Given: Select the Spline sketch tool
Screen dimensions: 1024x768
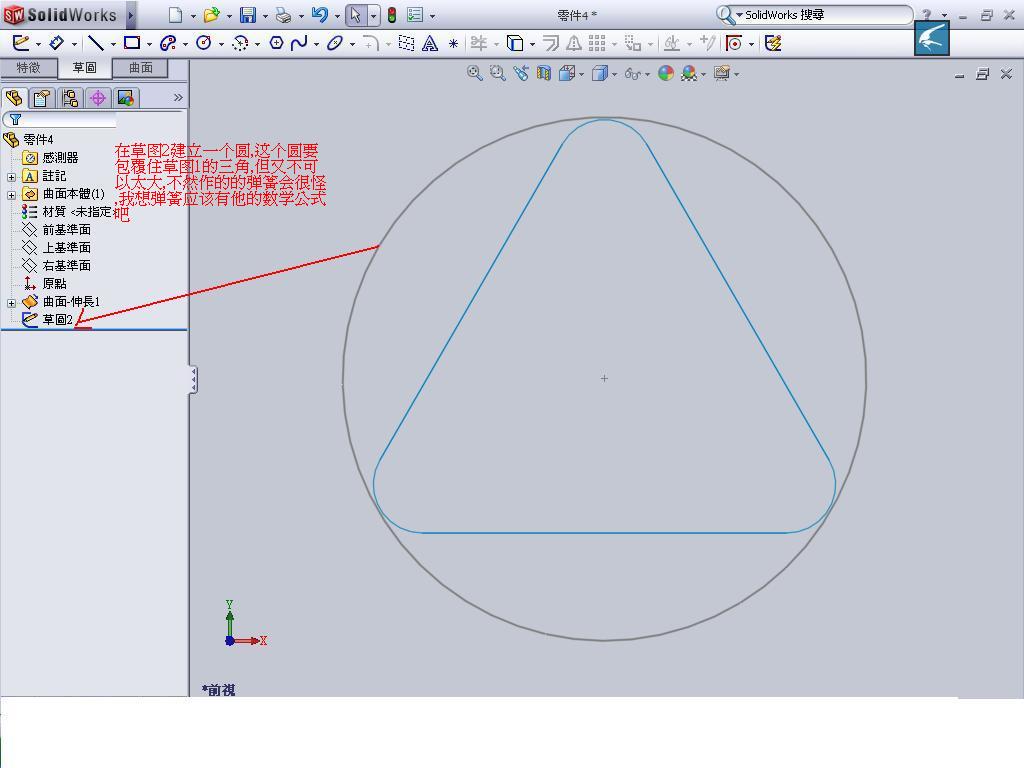Looking at the screenshot, I should (299, 43).
